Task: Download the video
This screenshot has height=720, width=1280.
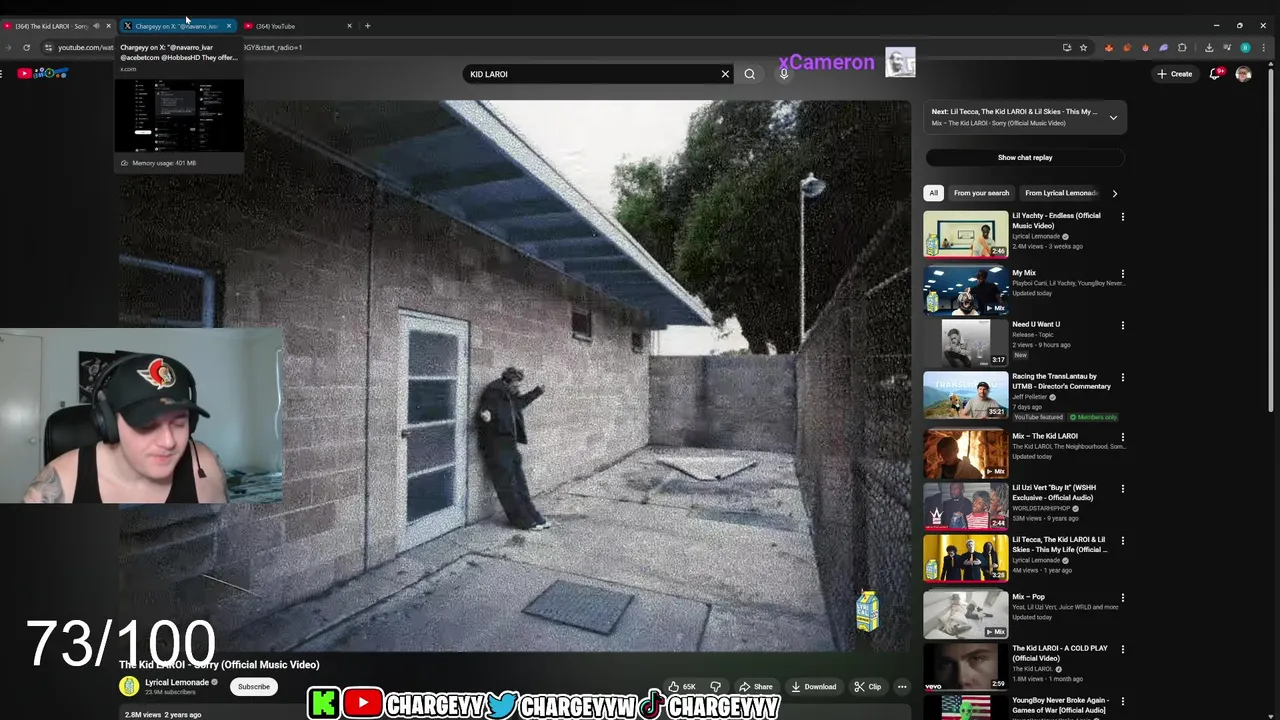Action: pyautogui.click(x=813, y=687)
